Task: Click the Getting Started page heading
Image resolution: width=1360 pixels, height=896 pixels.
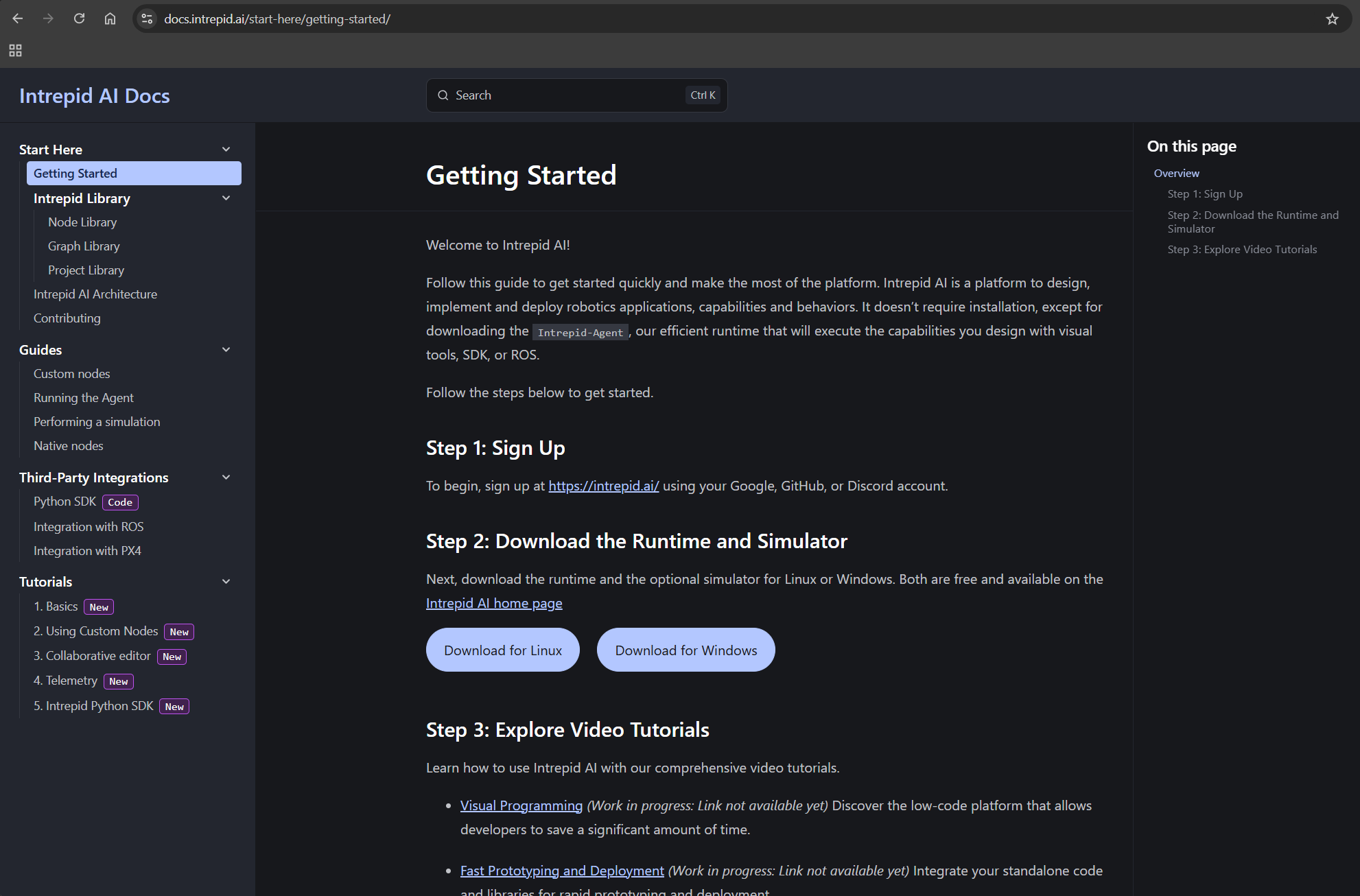Action: pos(521,175)
